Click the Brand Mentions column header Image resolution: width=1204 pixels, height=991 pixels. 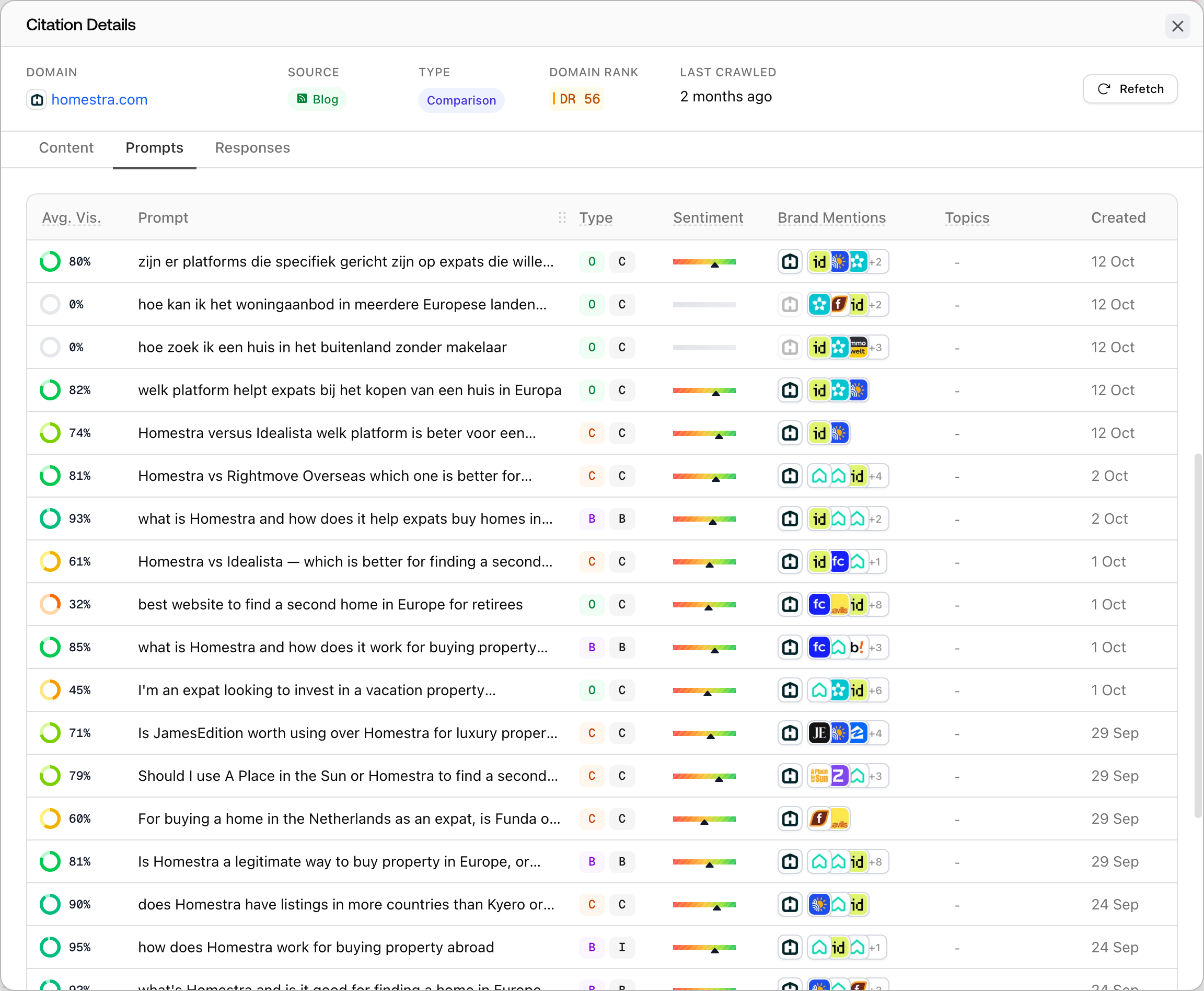pos(832,217)
